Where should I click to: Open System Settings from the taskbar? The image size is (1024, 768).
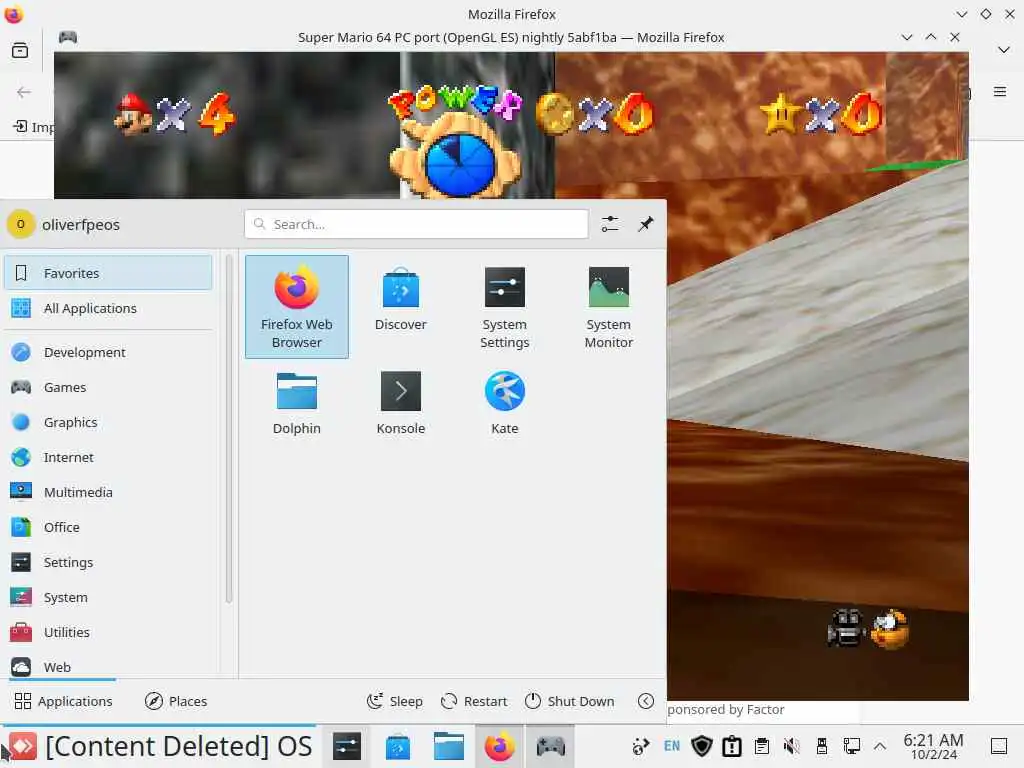[x=346, y=746]
